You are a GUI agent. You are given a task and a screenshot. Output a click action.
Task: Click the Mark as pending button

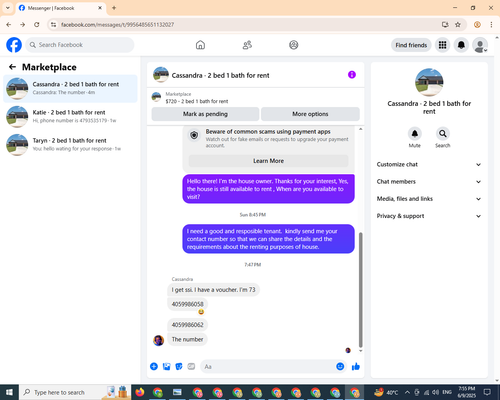[205, 114]
